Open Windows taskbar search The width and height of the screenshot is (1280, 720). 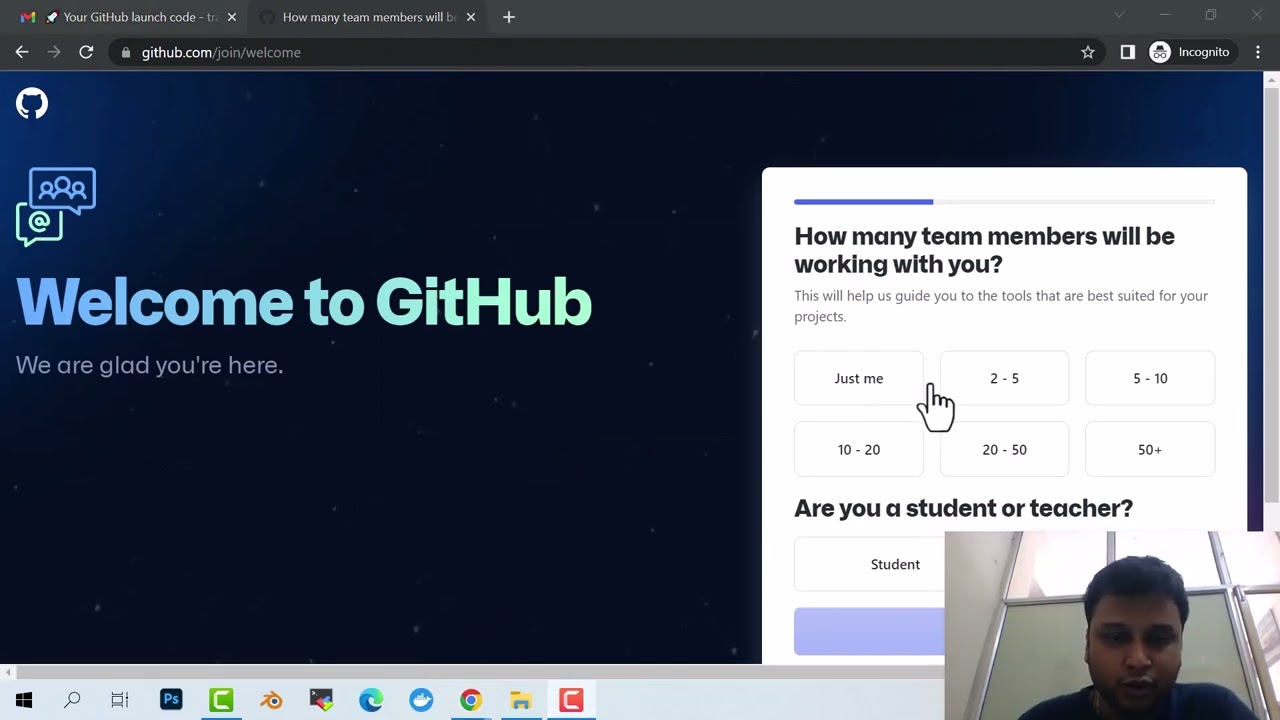pyautogui.click(x=72, y=700)
